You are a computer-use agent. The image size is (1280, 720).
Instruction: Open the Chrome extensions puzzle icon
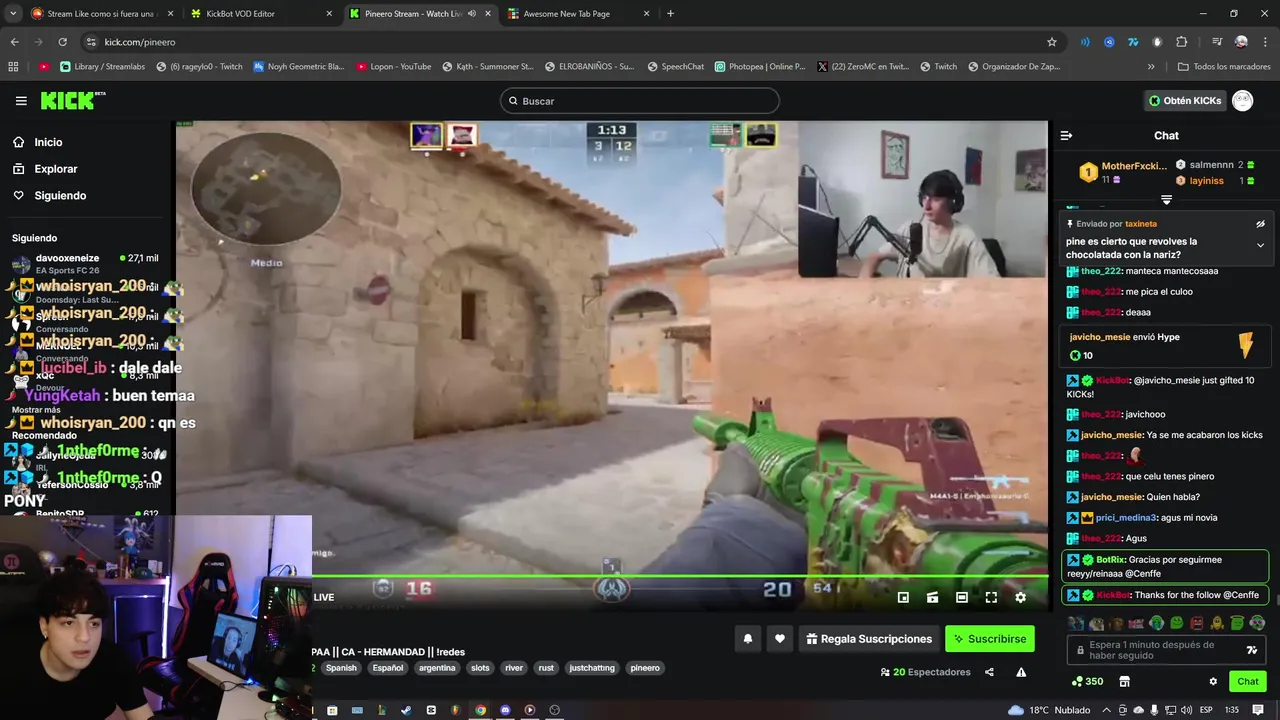coord(1181,42)
